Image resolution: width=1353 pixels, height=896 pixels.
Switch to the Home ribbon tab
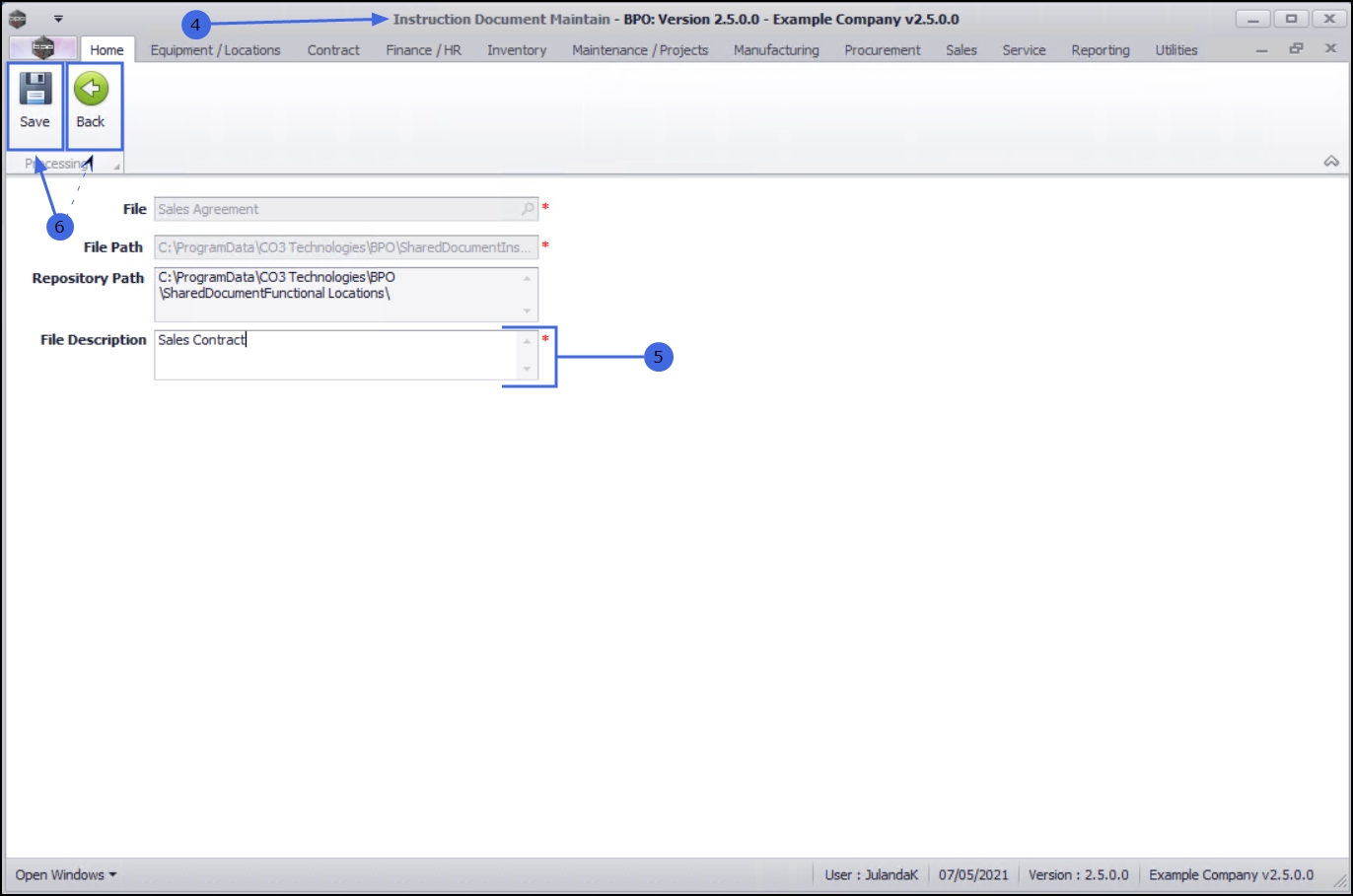tap(107, 50)
